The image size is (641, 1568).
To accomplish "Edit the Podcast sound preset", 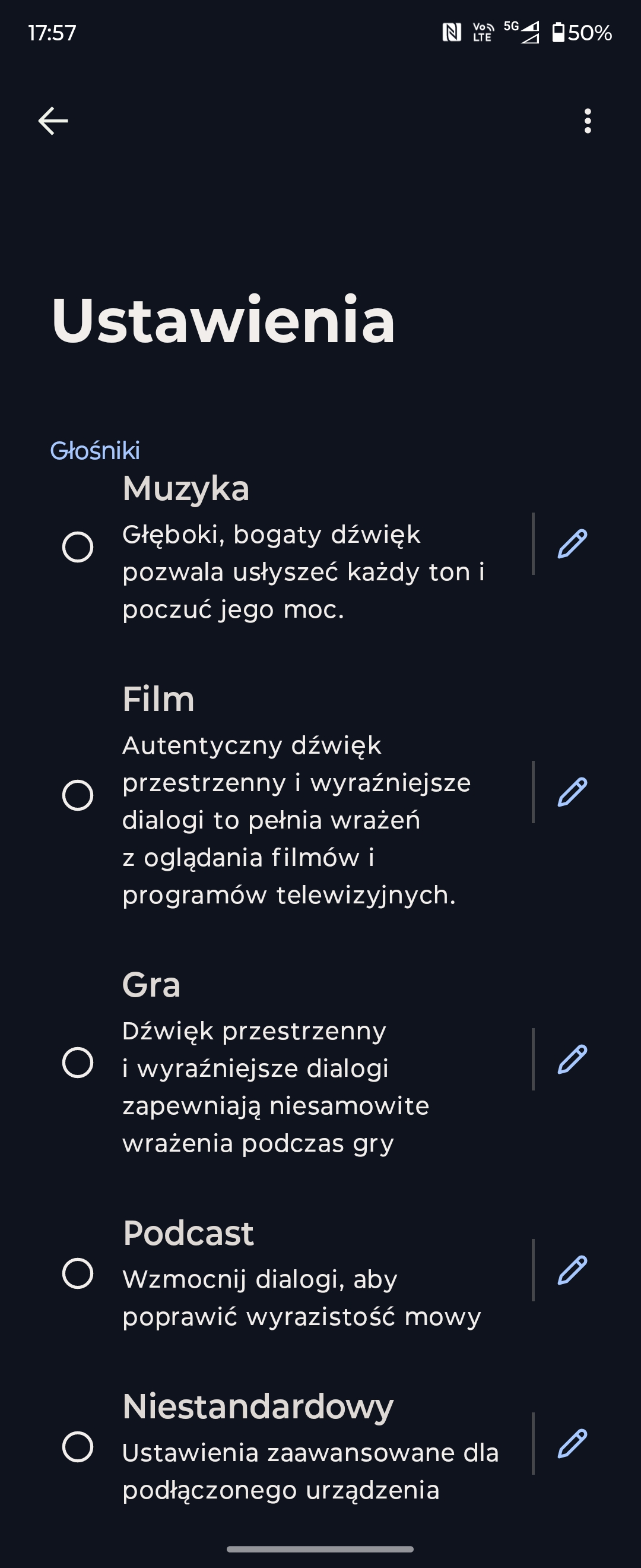I will tap(572, 1270).
